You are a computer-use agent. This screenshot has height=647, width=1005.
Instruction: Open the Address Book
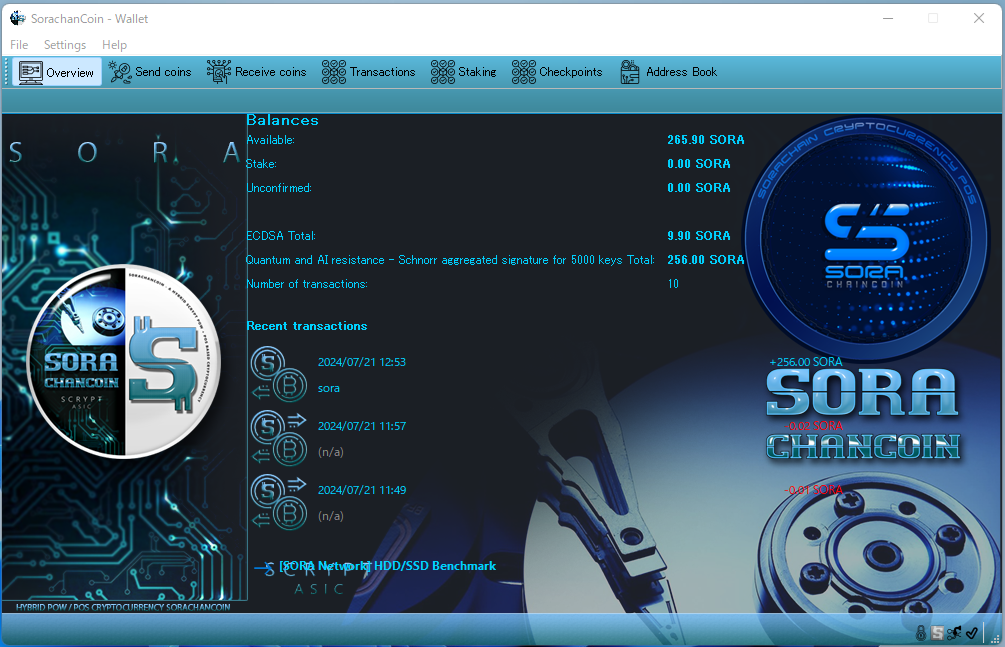pyautogui.click(x=669, y=72)
